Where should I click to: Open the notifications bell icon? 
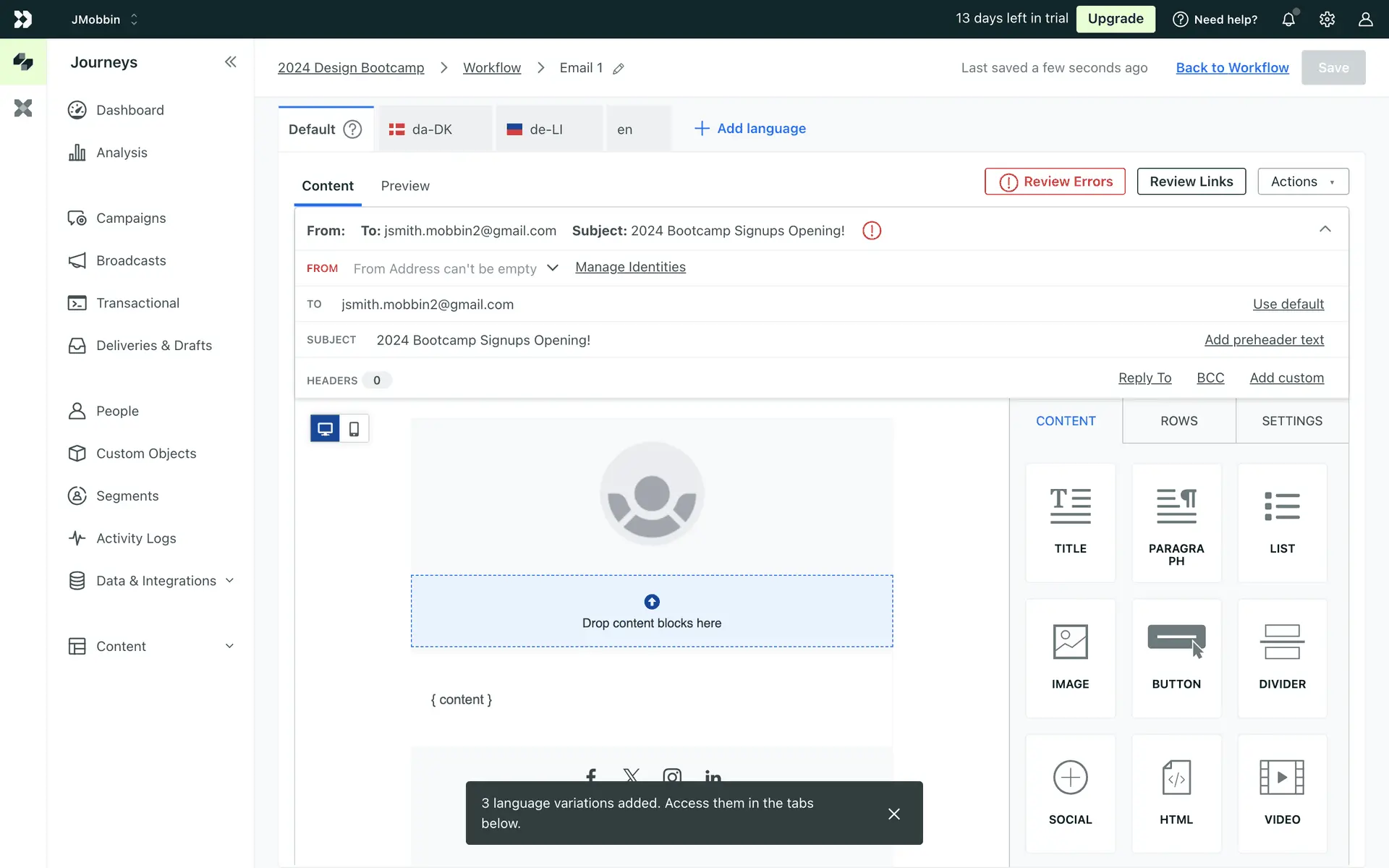coord(1288,20)
